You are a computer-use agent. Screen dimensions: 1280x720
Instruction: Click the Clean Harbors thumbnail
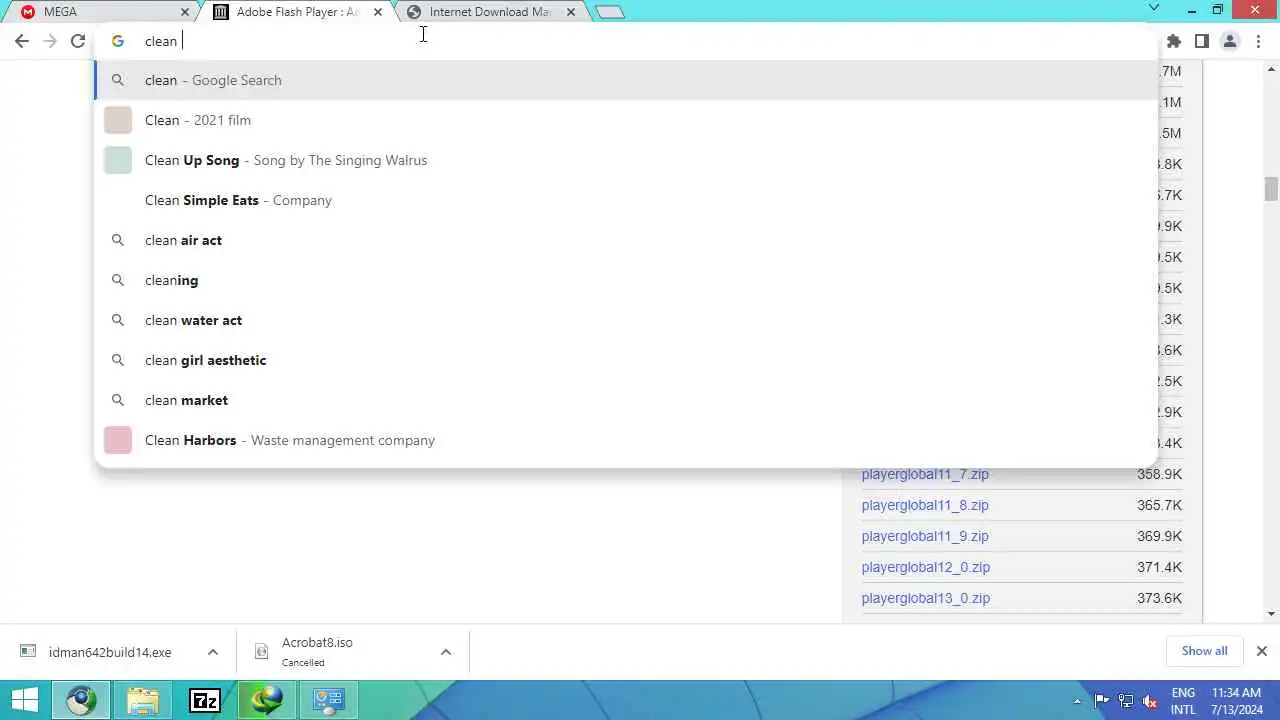point(118,440)
